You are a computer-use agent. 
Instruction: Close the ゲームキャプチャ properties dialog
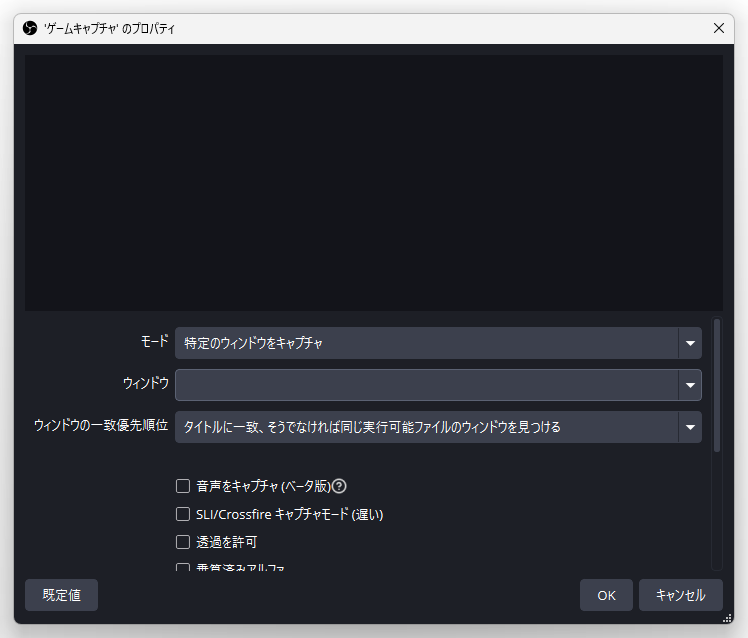tap(718, 29)
